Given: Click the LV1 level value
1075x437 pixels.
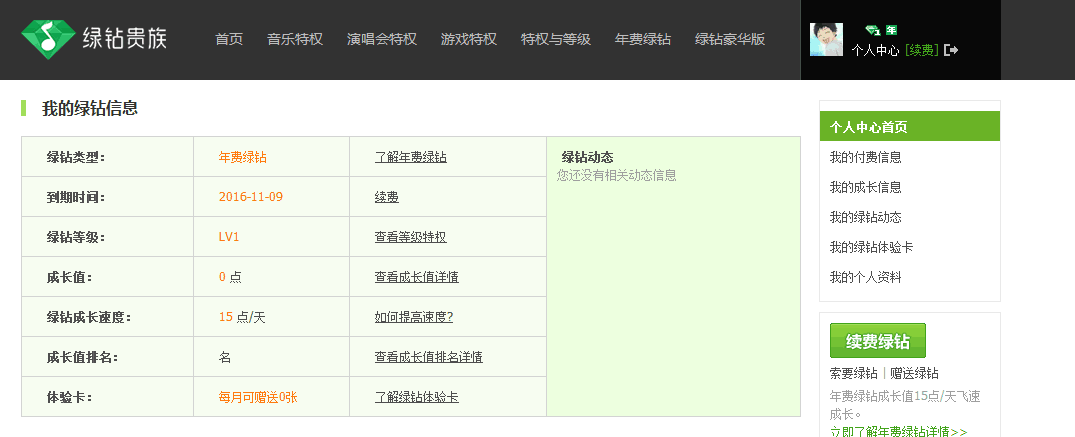Looking at the screenshot, I should click(229, 237).
